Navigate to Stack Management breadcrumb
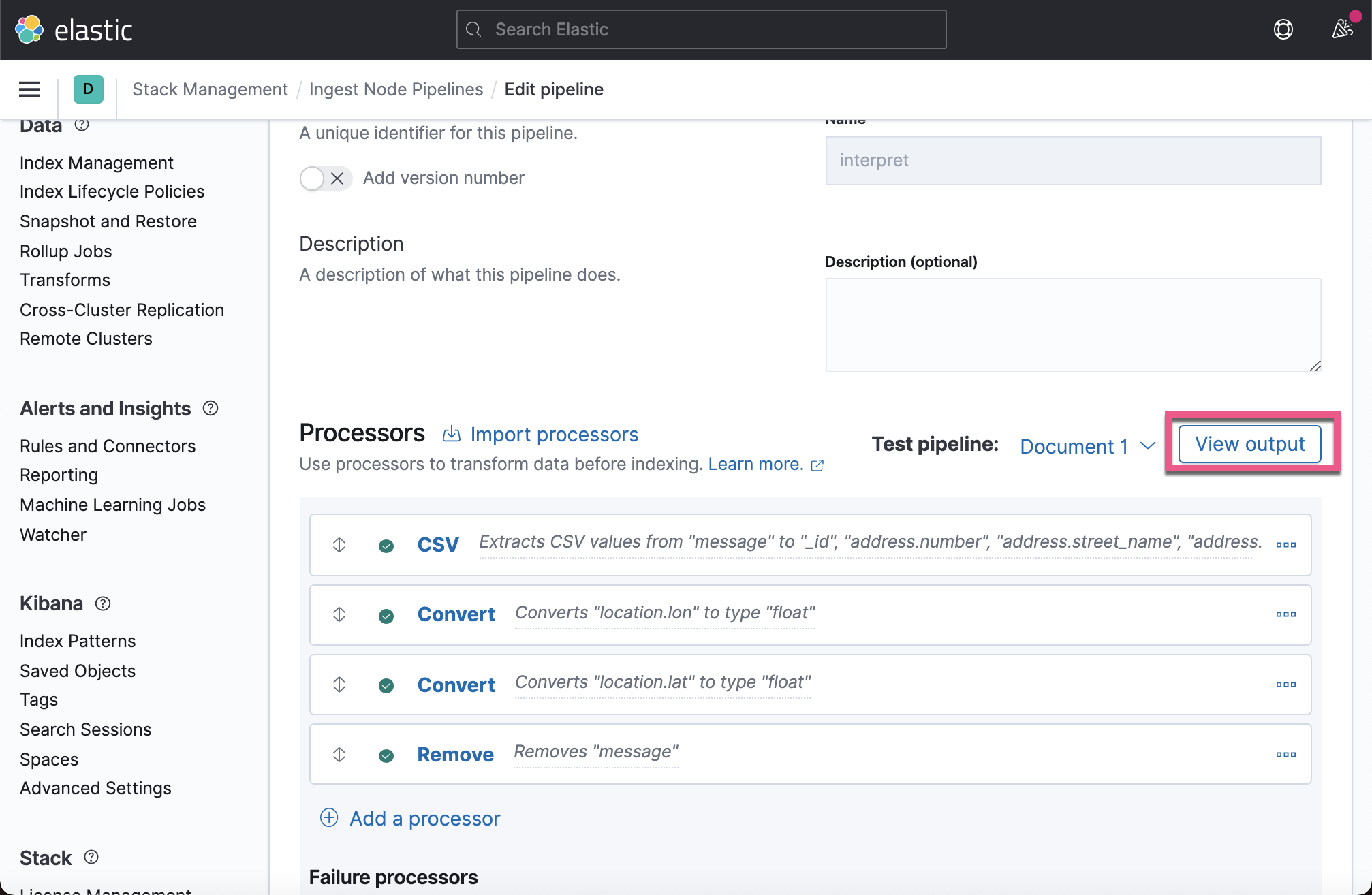The image size is (1372, 895). (210, 89)
